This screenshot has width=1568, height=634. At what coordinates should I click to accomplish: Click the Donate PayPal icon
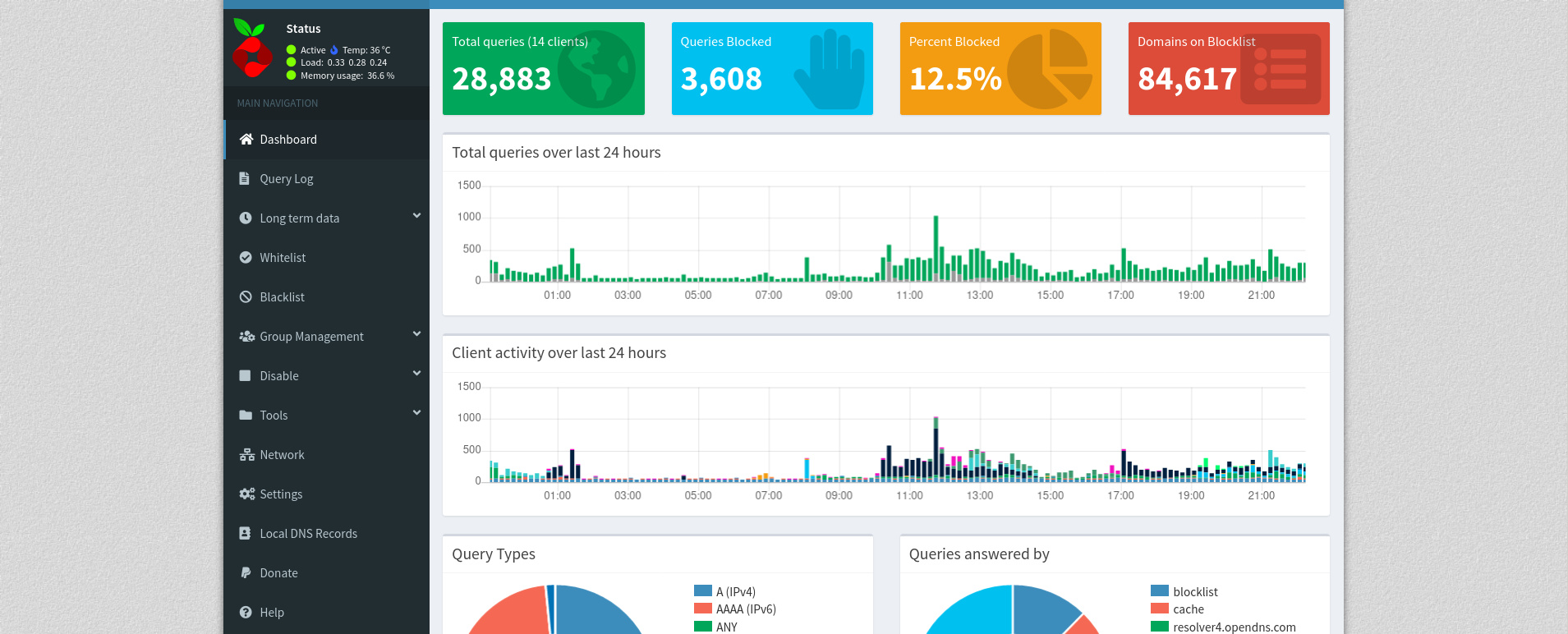coord(245,572)
